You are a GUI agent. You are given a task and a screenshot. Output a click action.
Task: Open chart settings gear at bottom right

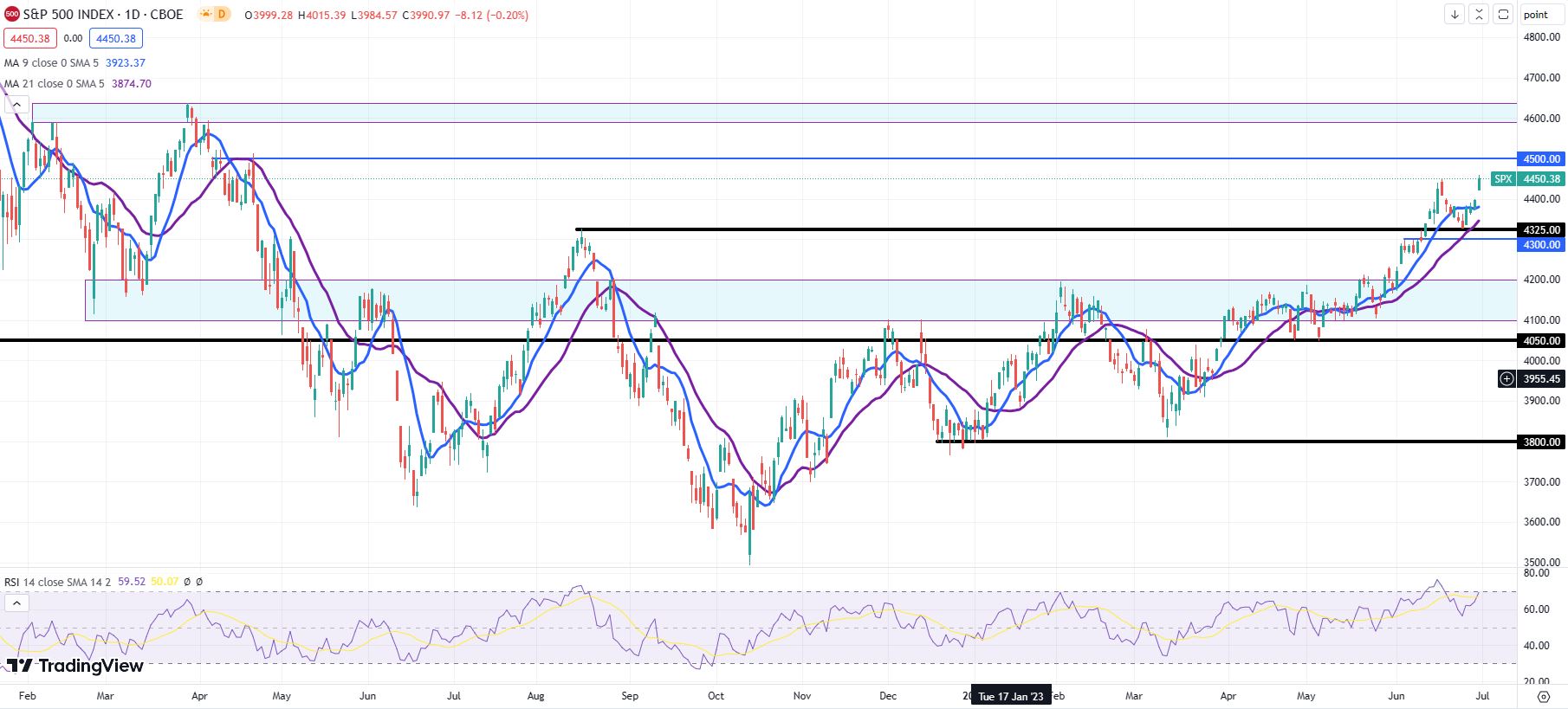click(x=1543, y=696)
